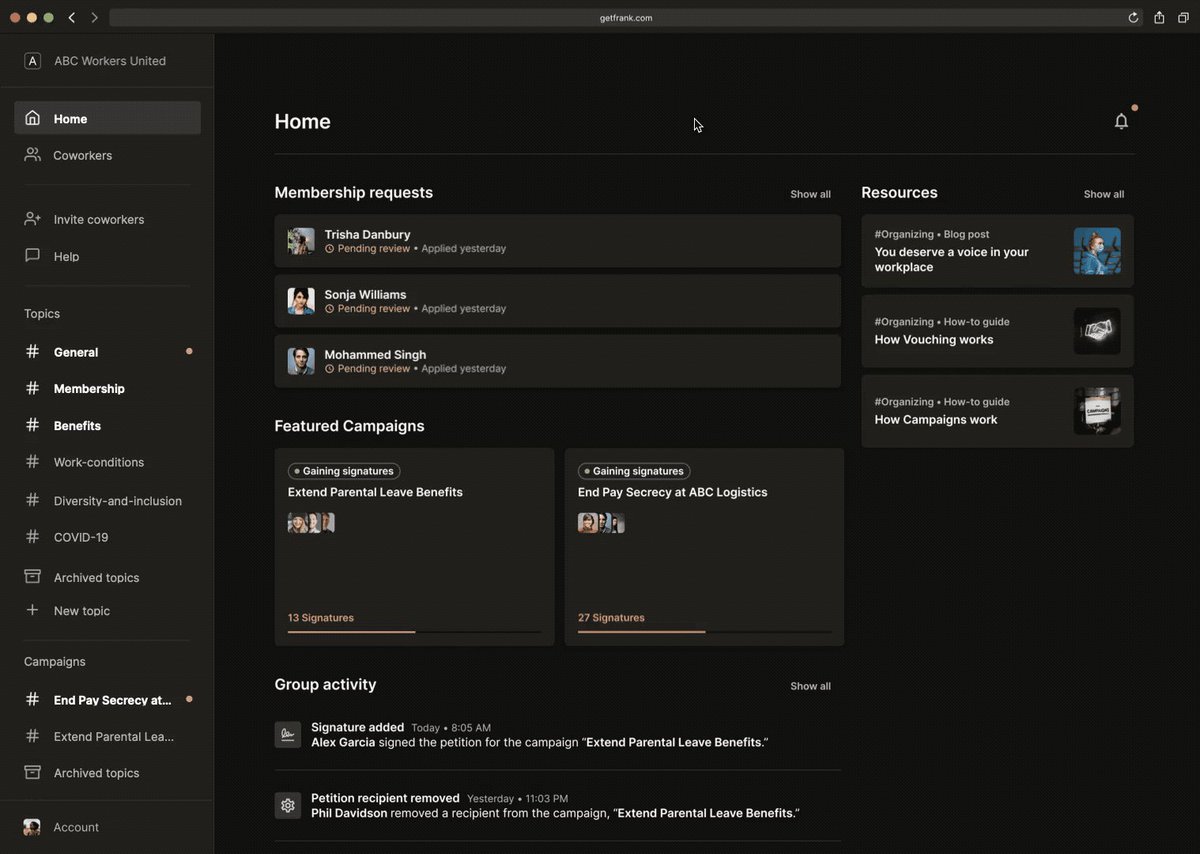The height and width of the screenshot is (854, 1200).
Task: Open the Extend Parental Leave Benefits campaign card
Action: click(414, 547)
